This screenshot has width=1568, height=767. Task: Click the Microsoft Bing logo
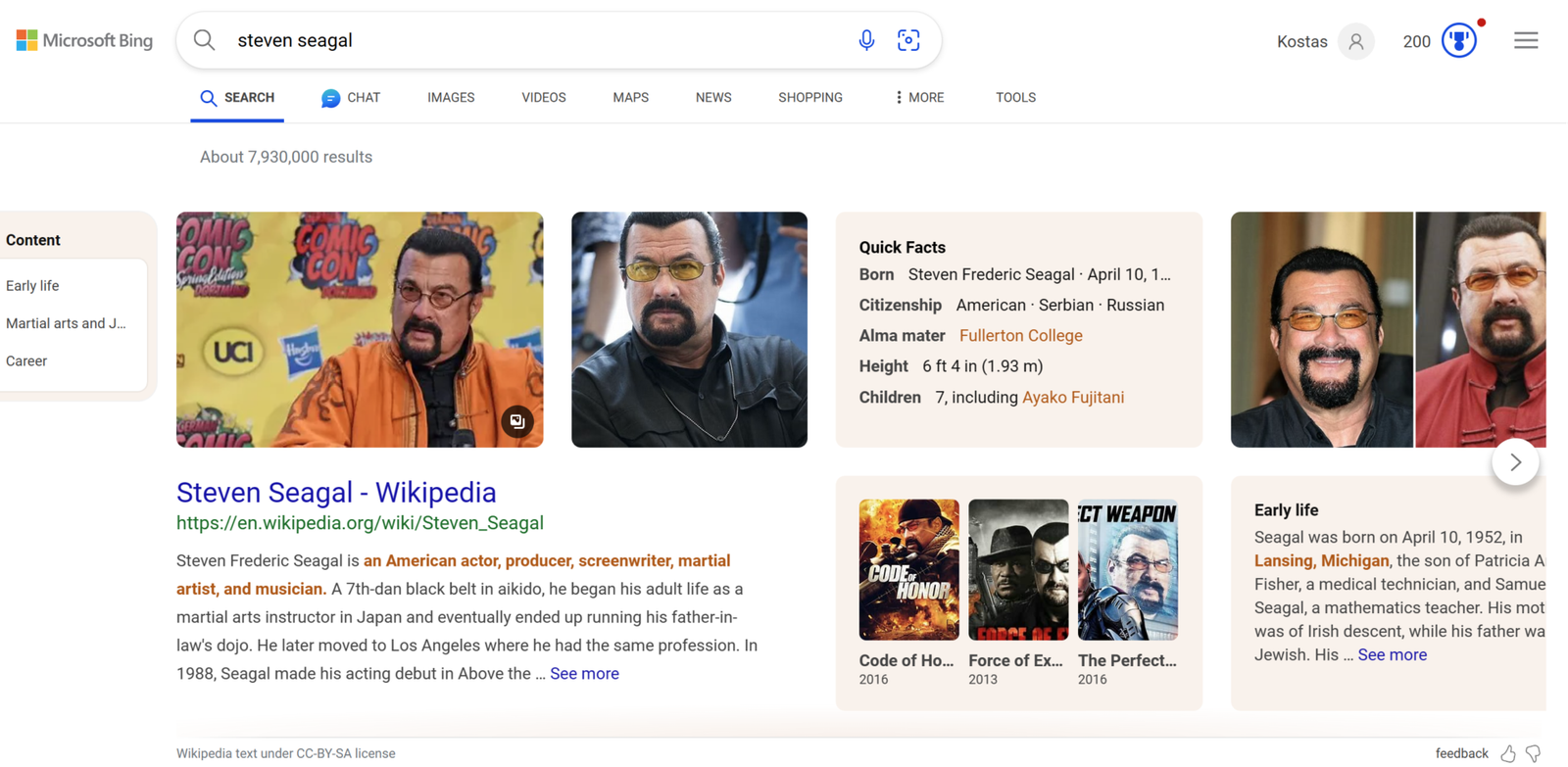[85, 40]
